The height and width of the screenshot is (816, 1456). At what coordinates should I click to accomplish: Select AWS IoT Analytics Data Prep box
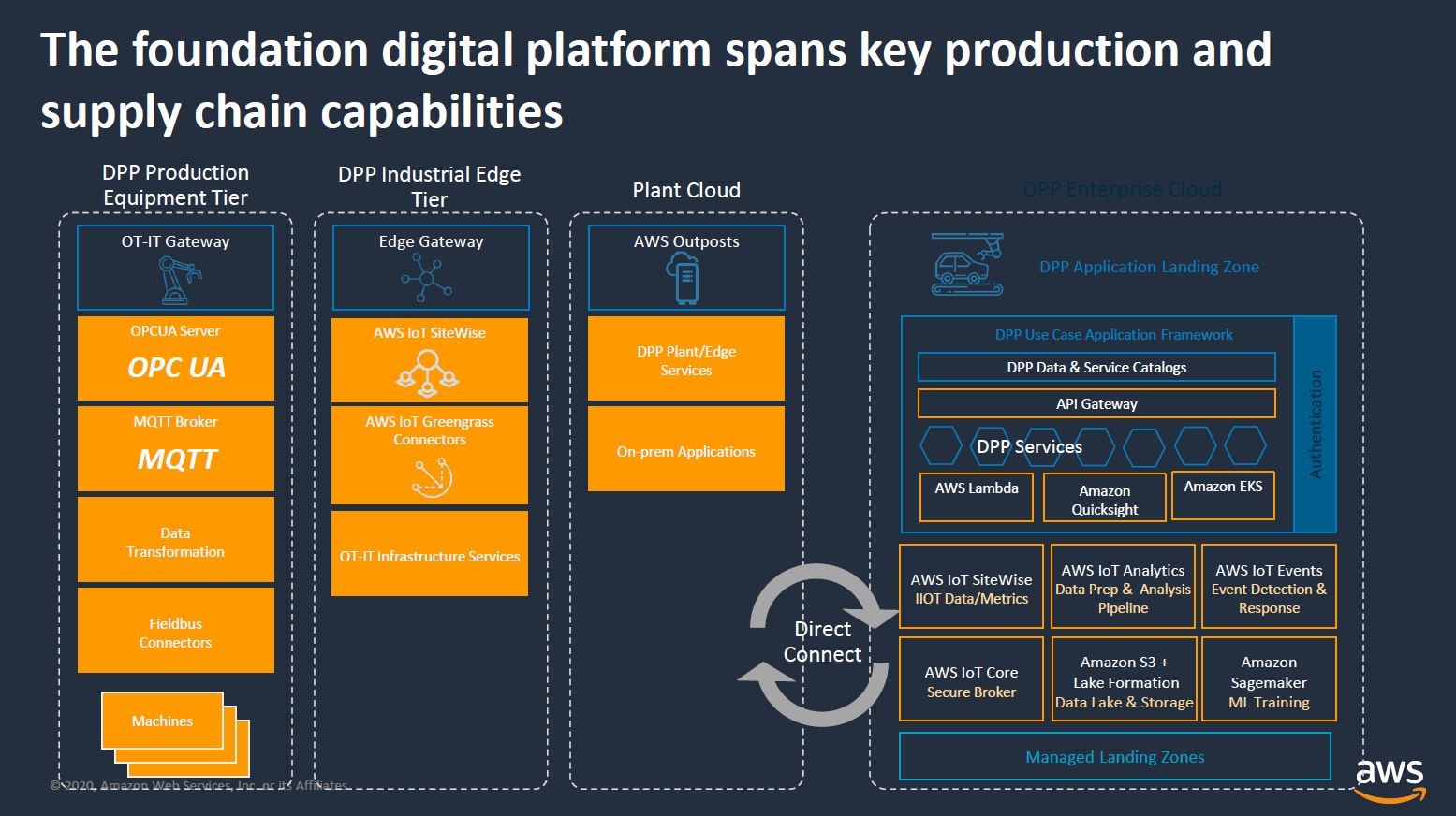(1123, 587)
